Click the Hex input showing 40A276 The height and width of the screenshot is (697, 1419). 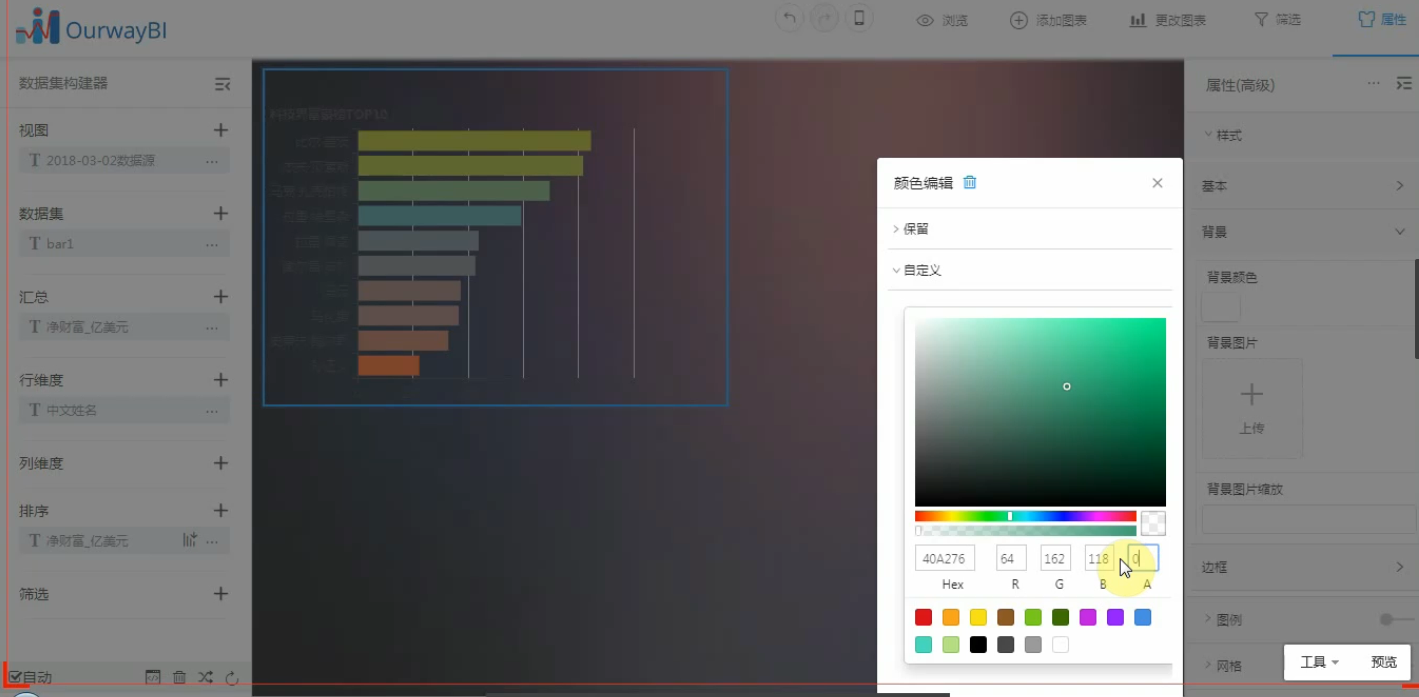click(x=945, y=557)
